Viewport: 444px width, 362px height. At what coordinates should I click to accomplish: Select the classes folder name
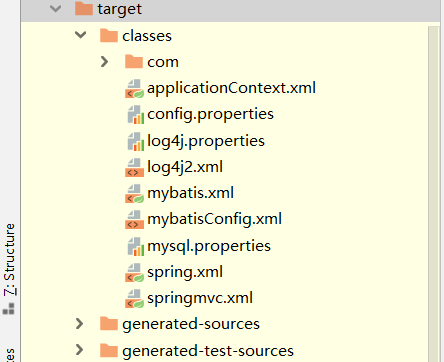tap(147, 36)
